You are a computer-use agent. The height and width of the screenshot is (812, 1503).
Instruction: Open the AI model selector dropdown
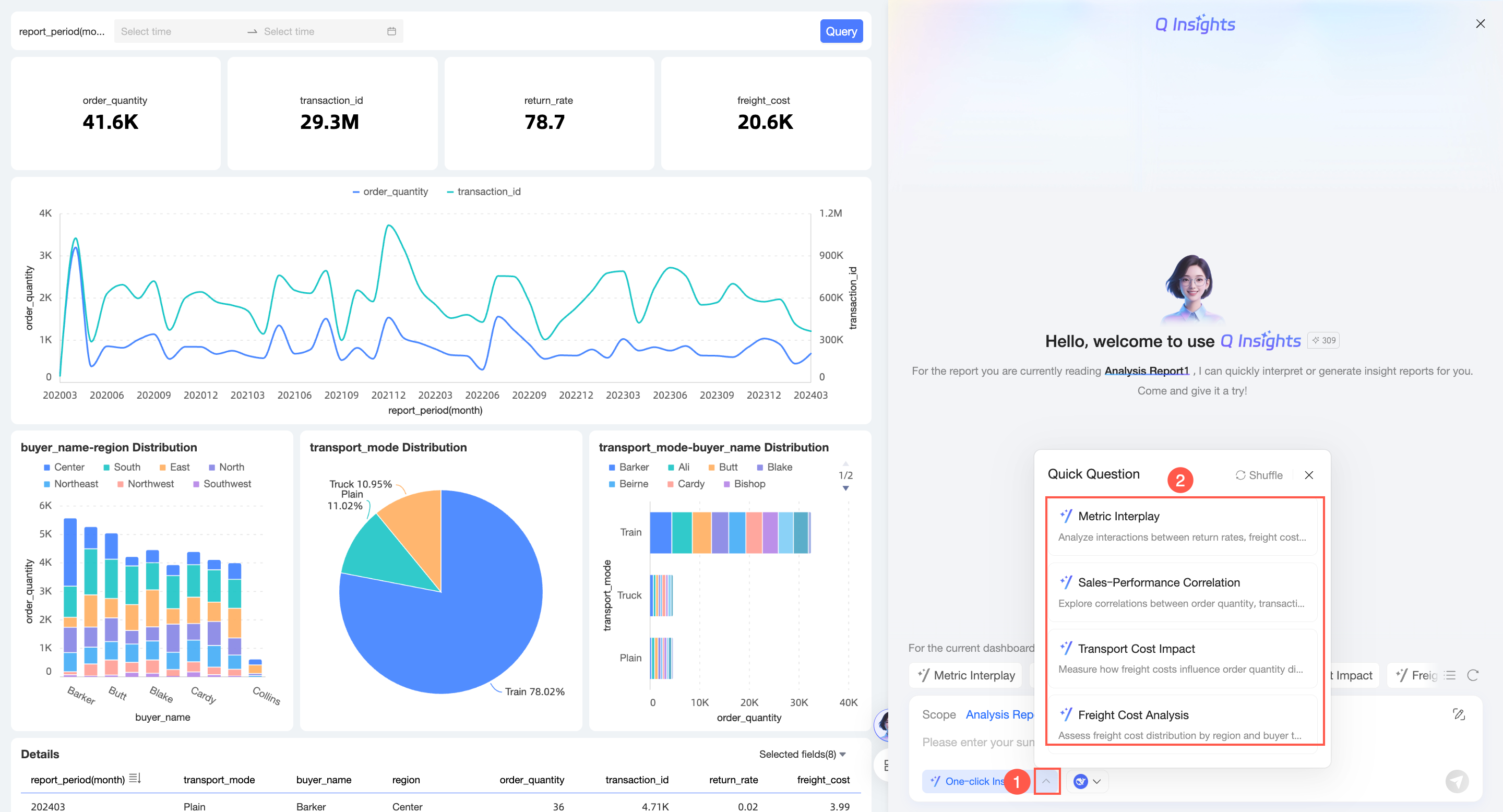point(1087,781)
